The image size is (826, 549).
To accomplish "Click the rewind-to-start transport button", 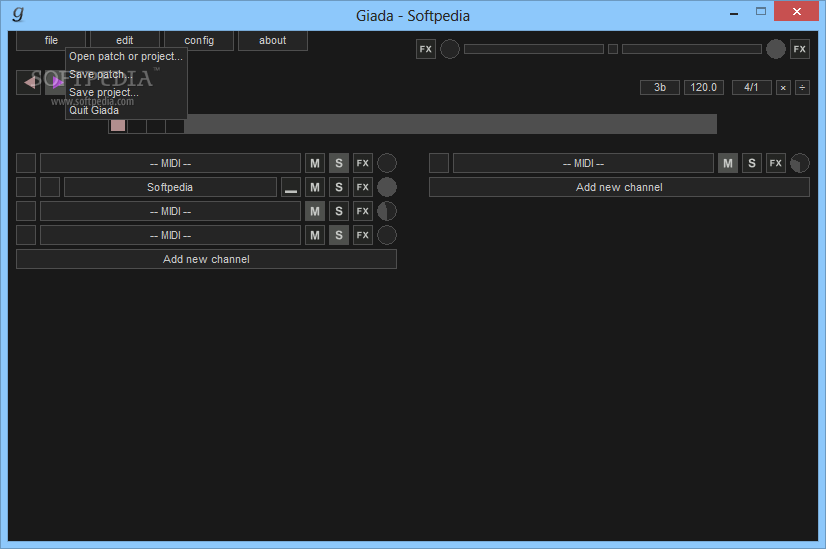I will 28,83.
